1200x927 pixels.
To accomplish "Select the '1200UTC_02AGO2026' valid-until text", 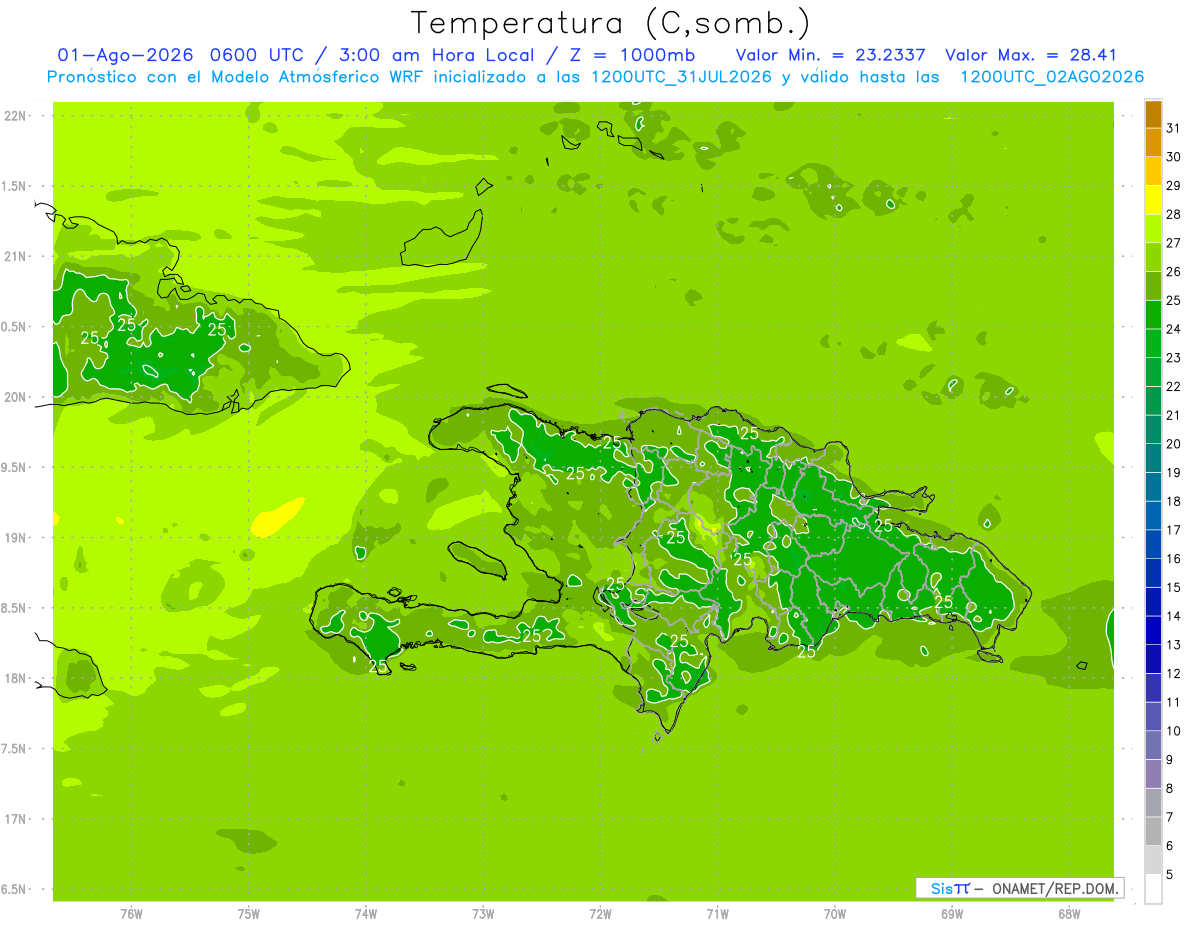I will point(1052,77).
